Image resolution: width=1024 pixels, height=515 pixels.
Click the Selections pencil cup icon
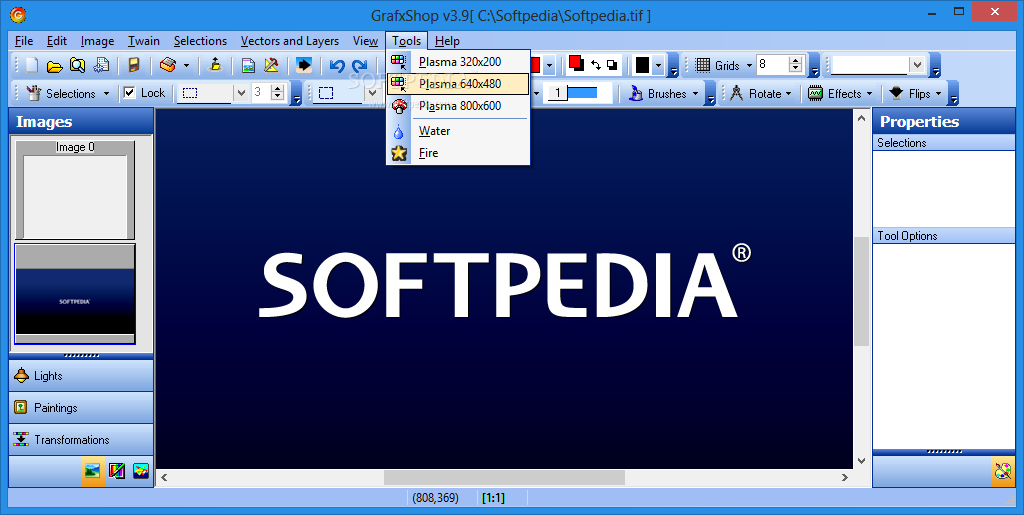[33, 93]
